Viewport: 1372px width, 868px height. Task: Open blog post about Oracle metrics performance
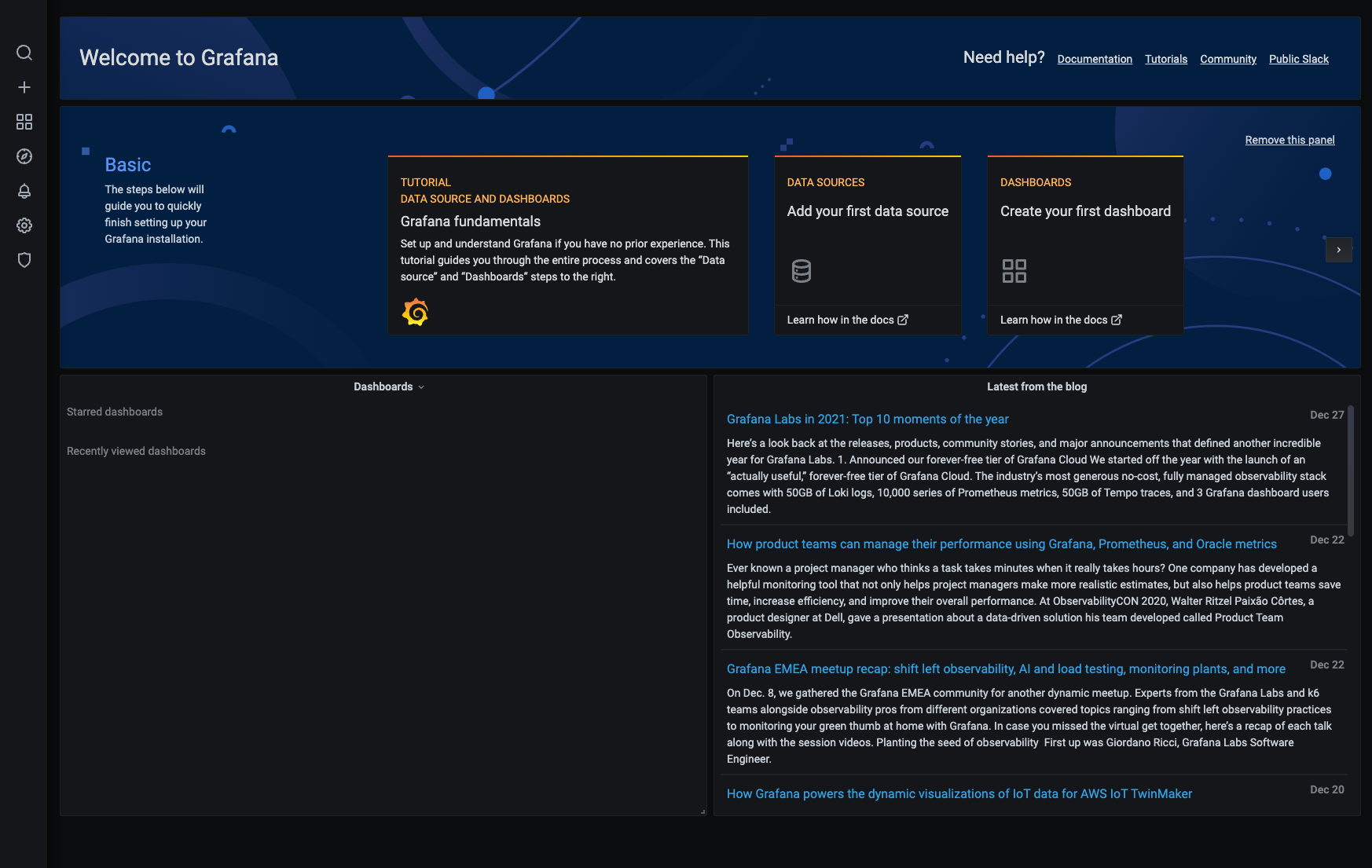(1002, 544)
